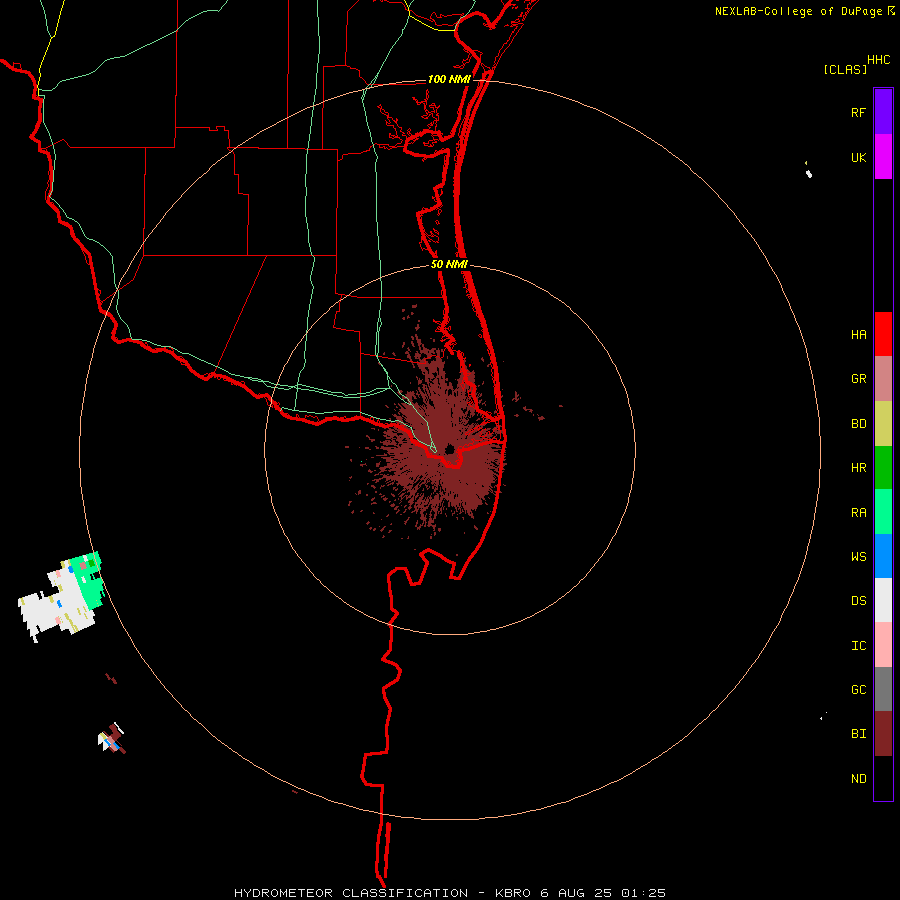Click the BI legend label
This screenshot has width=900, height=900.
point(858,734)
